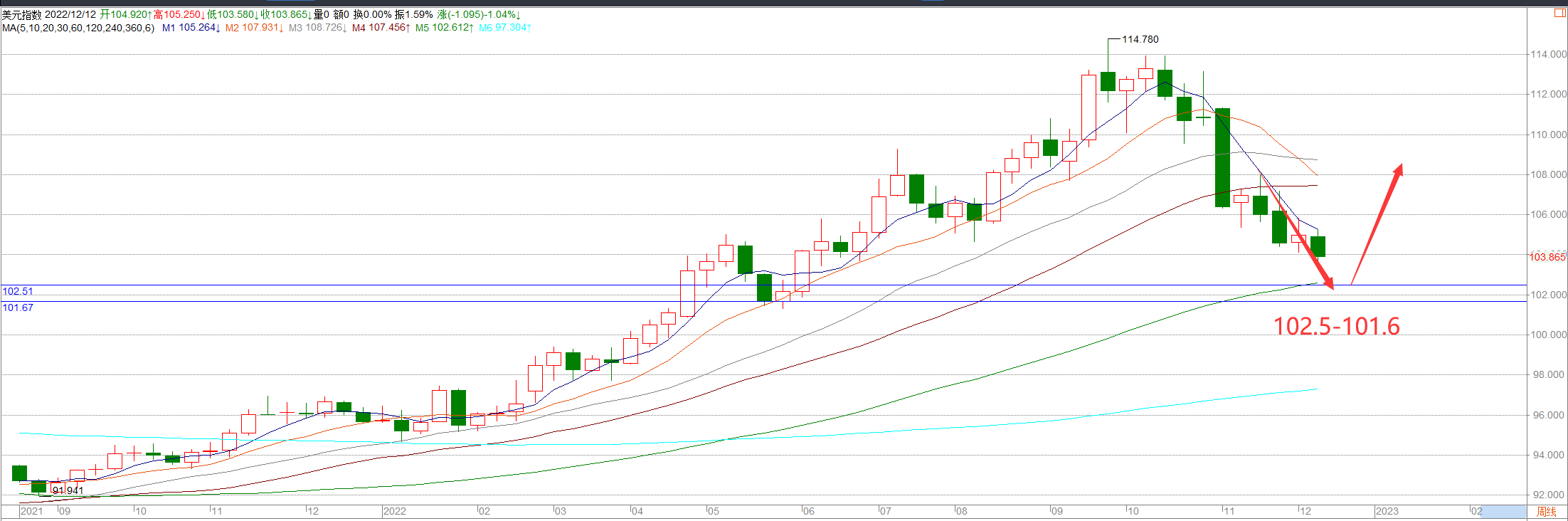Click the 08 month label on time axis
This screenshot has height=521, width=1568.
pos(961,511)
